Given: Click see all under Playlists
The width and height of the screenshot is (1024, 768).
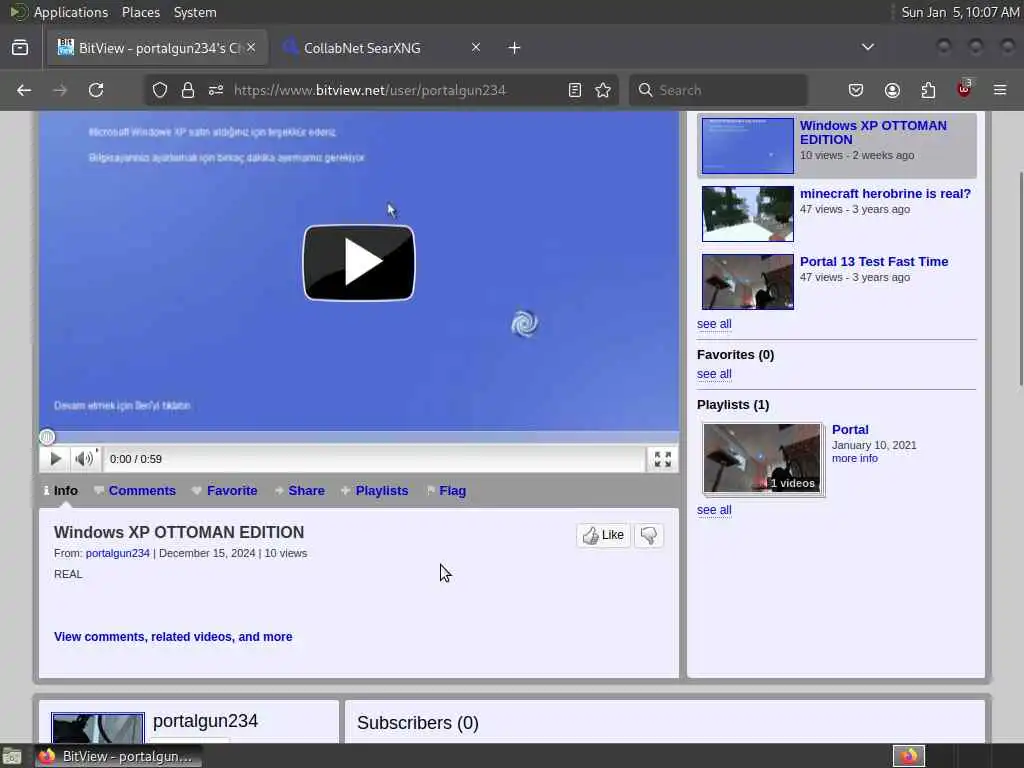Looking at the screenshot, I should [714, 509].
